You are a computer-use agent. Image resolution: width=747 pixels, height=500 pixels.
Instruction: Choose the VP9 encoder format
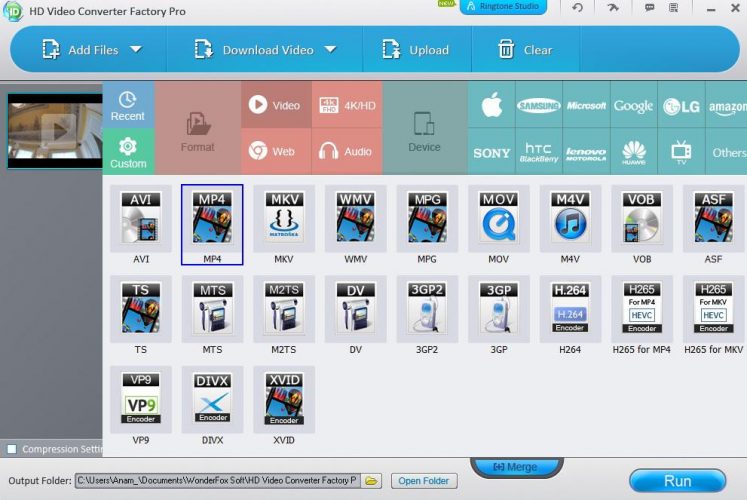click(x=141, y=400)
